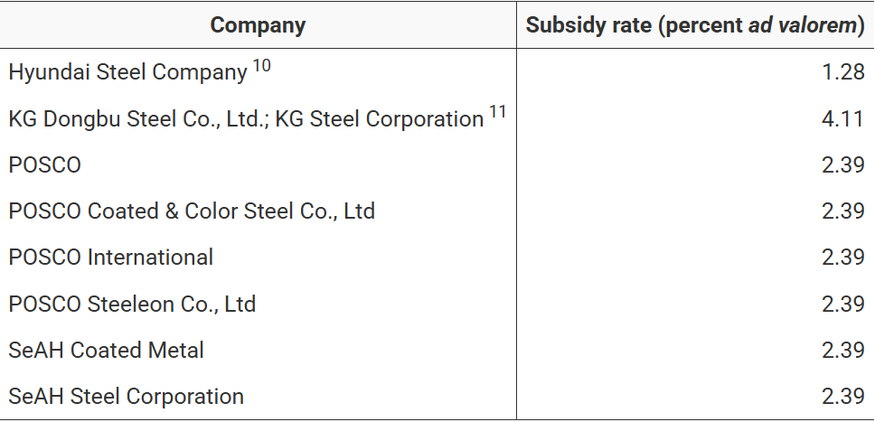Click the POSCO company name cell
875x422 pixels.
pyautogui.click(x=45, y=165)
